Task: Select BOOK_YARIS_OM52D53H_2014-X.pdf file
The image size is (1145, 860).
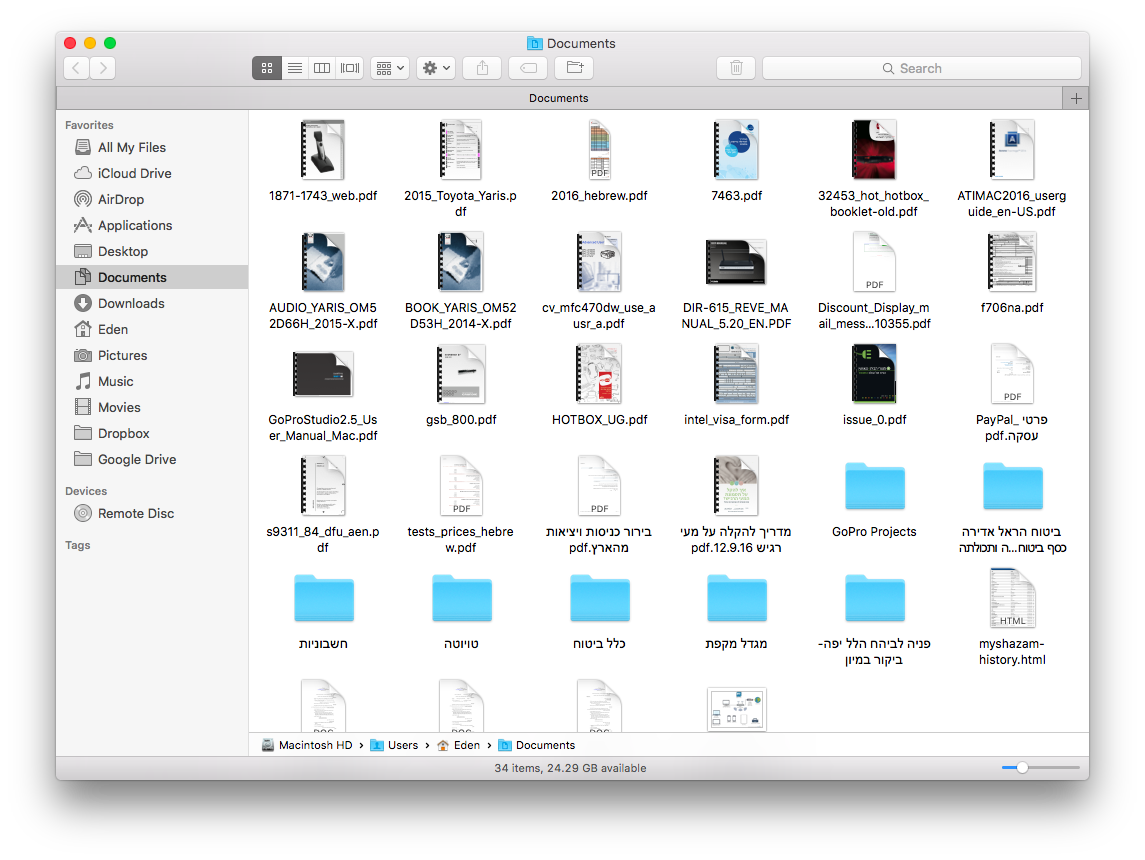Action: [x=461, y=262]
